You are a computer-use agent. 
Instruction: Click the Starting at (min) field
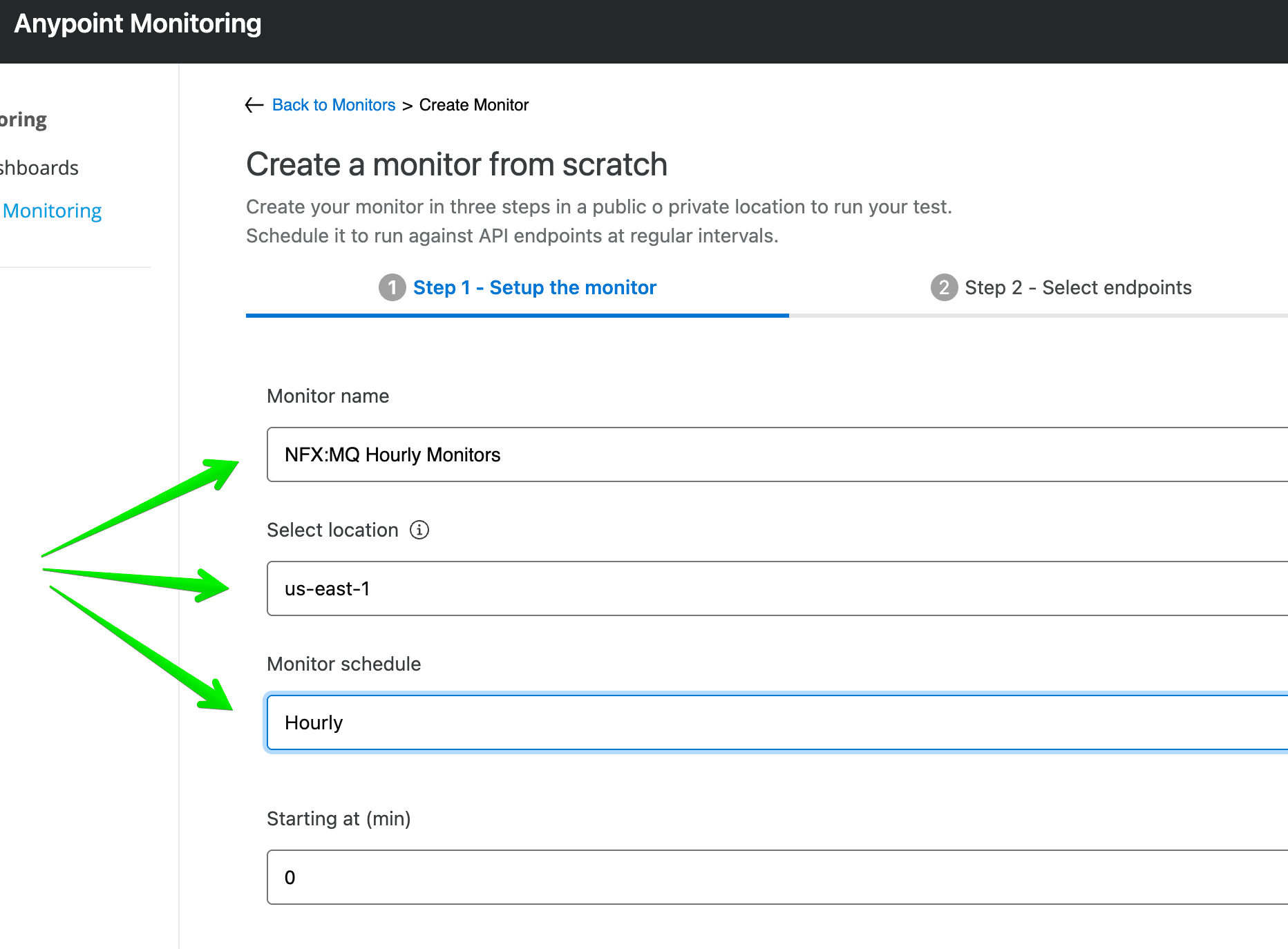[777, 877]
